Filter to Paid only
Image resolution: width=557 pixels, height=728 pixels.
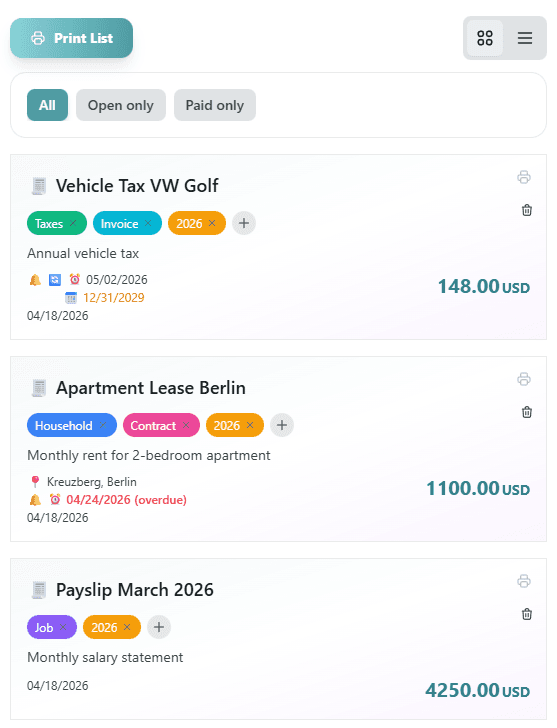pos(214,105)
